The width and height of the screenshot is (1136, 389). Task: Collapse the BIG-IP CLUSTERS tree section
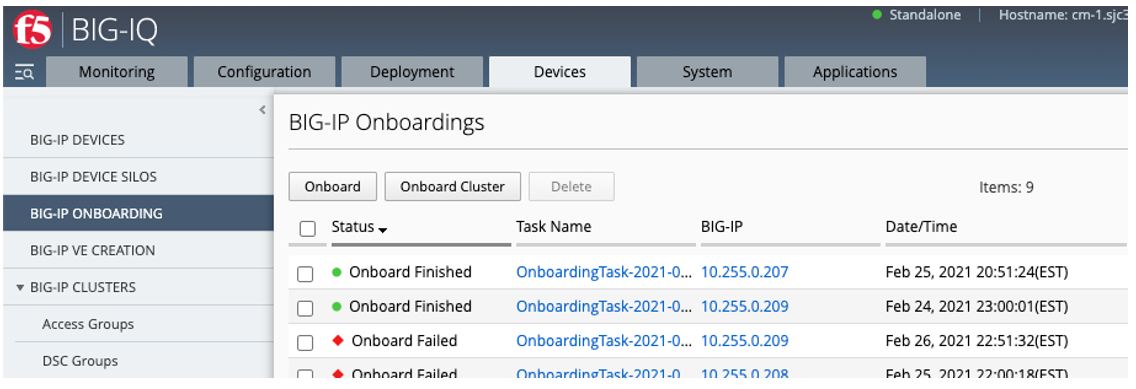[20, 288]
